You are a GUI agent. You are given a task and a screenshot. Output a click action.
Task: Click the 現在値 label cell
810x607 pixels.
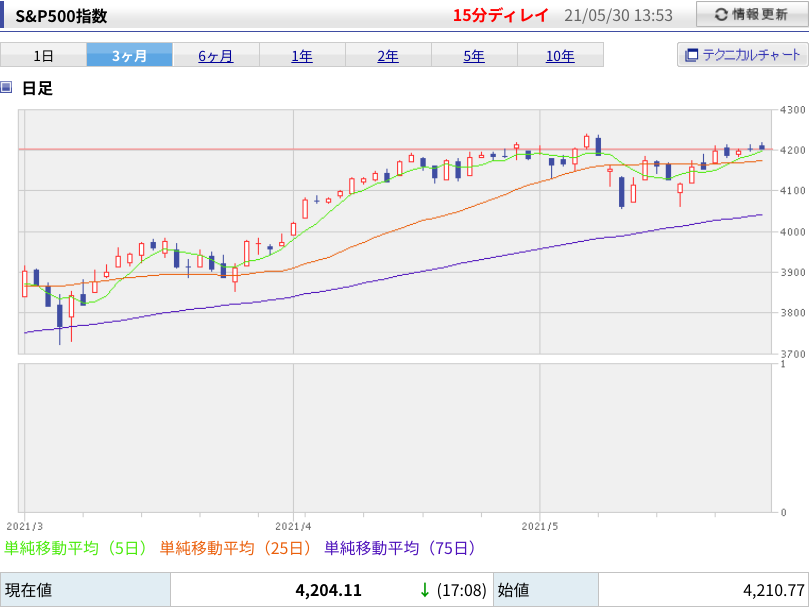(85, 589)
